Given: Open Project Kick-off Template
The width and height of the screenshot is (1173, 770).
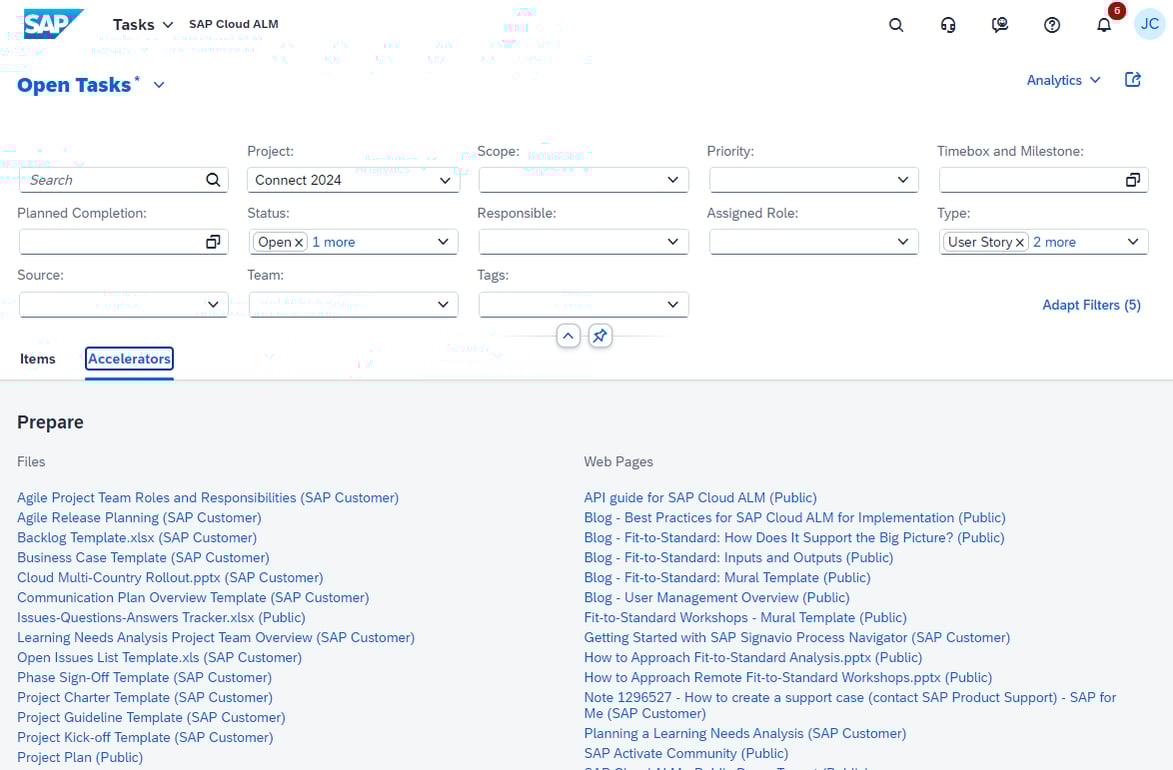Looking at the screenshot, I should [145, 738].
